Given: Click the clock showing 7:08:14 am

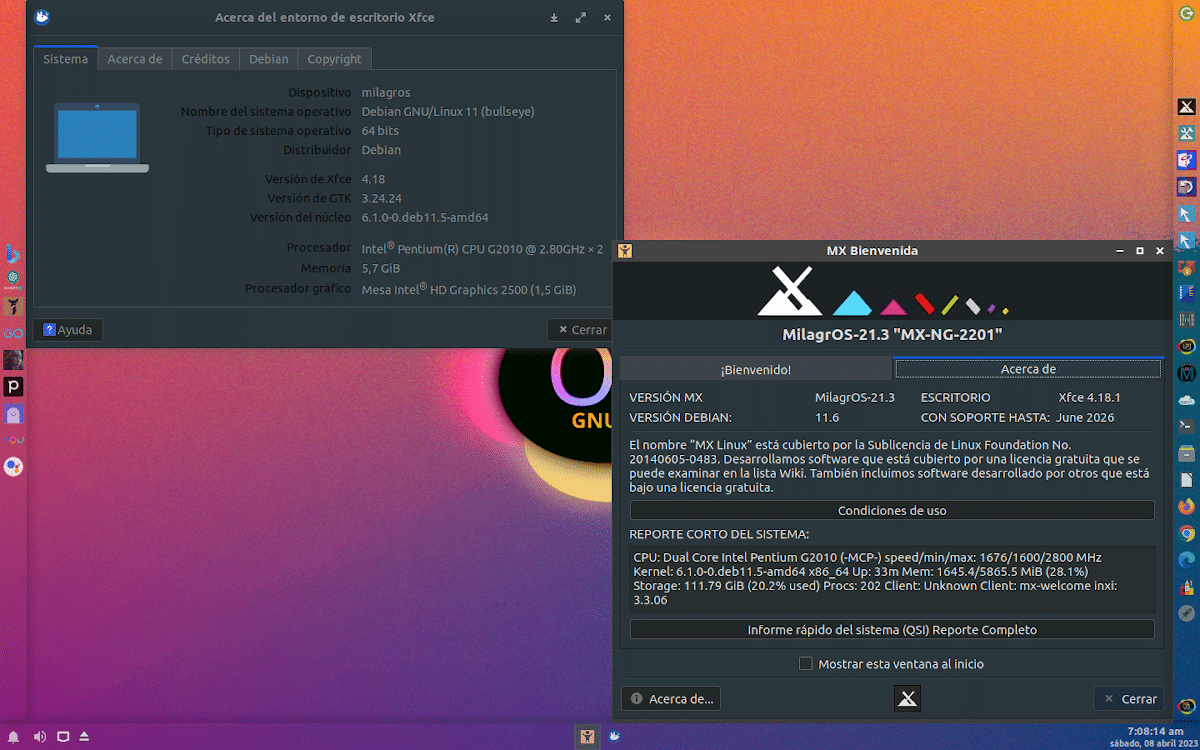Looking at the screenshot, I should [x=1155, y=731].
